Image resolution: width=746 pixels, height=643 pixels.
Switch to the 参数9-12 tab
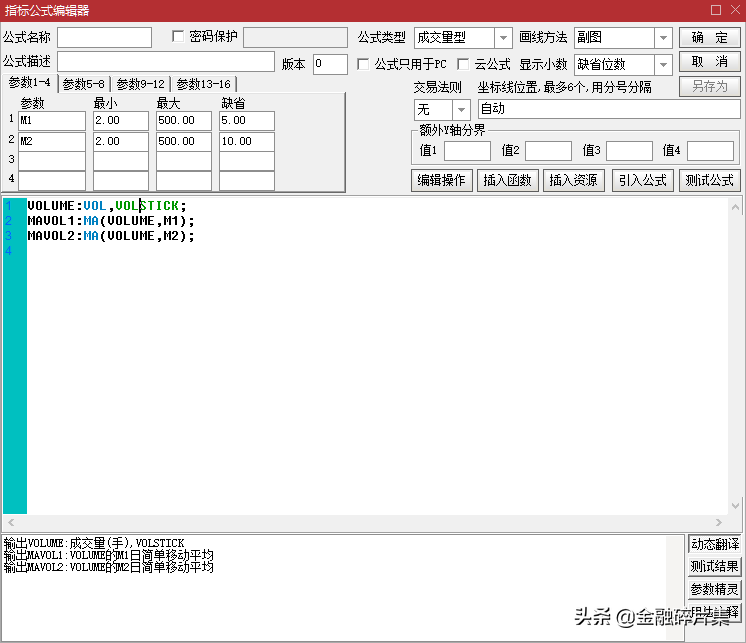point(140,84)
